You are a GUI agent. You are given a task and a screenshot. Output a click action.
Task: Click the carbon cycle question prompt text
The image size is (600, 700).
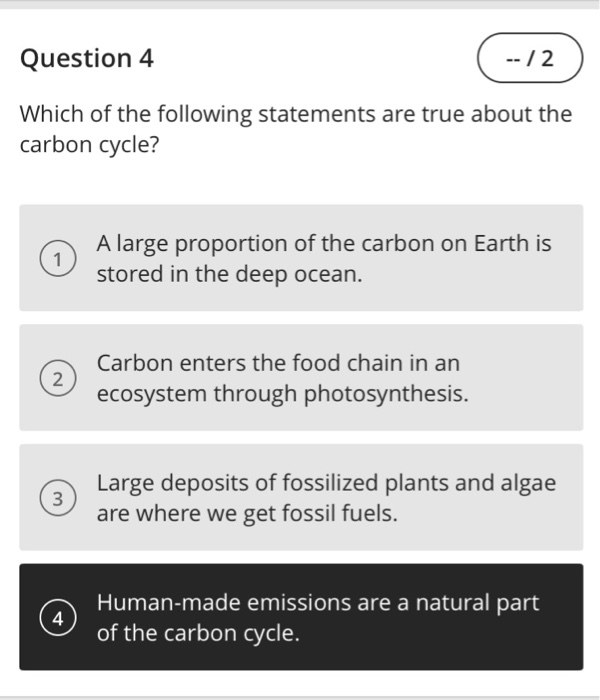[296, 129]
